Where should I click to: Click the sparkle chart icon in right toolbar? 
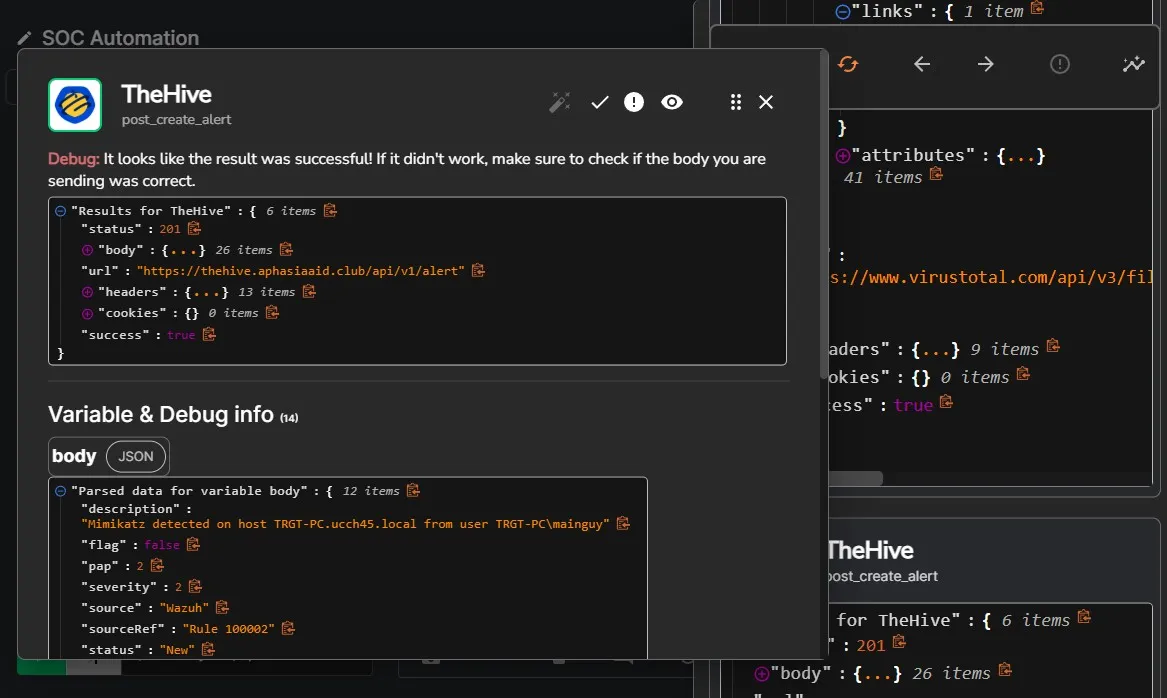[1133, 64]
